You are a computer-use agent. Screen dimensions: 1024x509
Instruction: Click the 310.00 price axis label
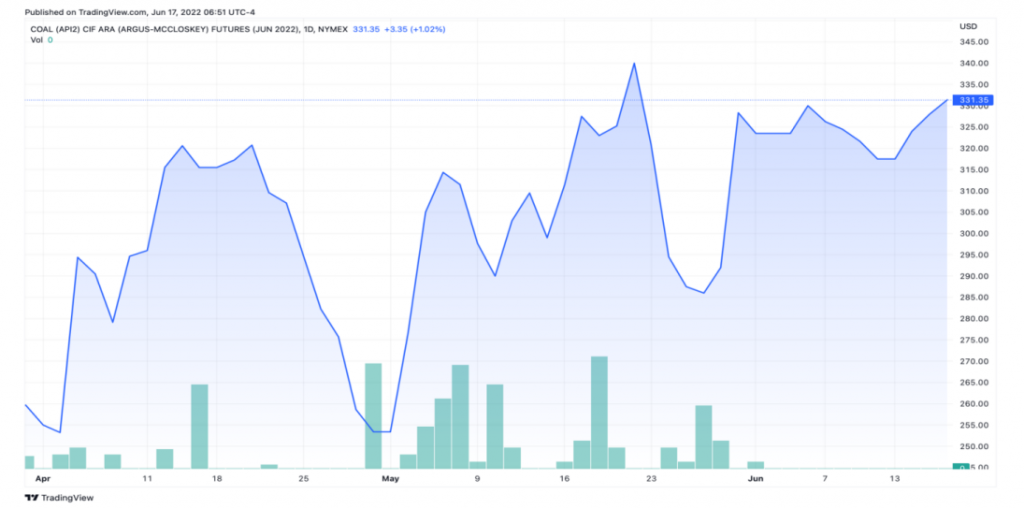972,191
